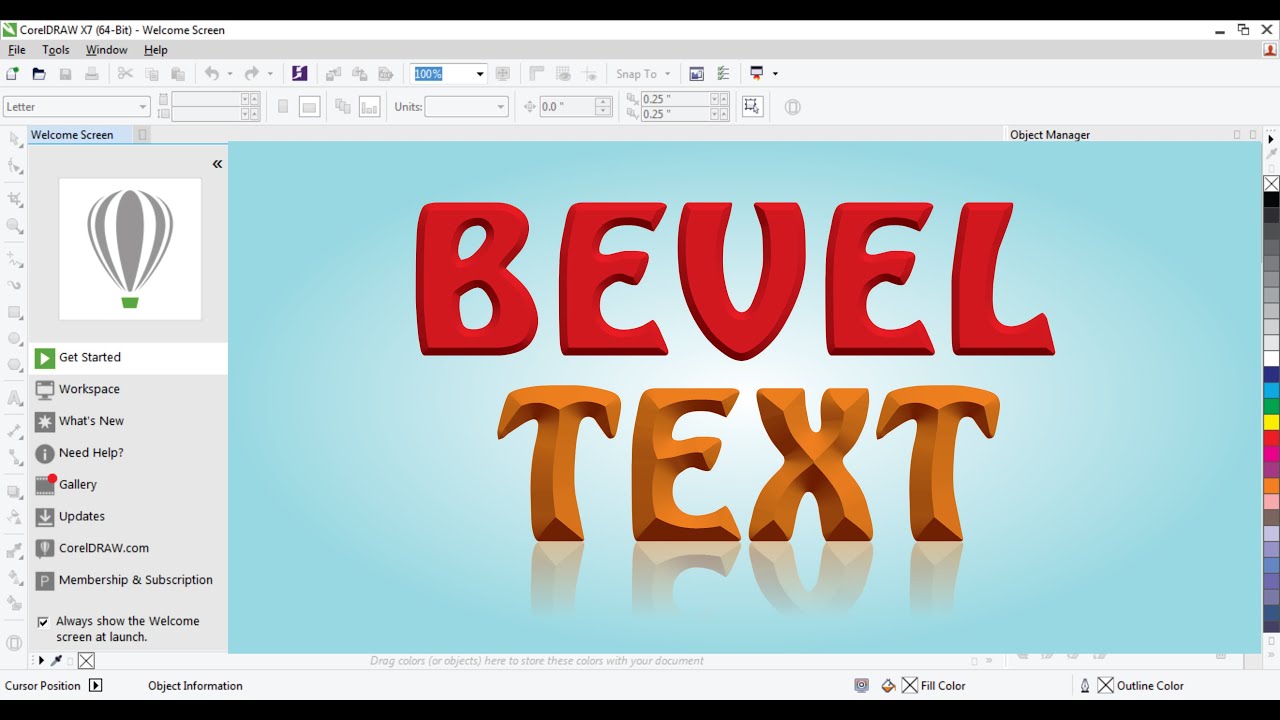Open the Workspace section
This screenshot has width=1280, height=720.
pos(129,390)
